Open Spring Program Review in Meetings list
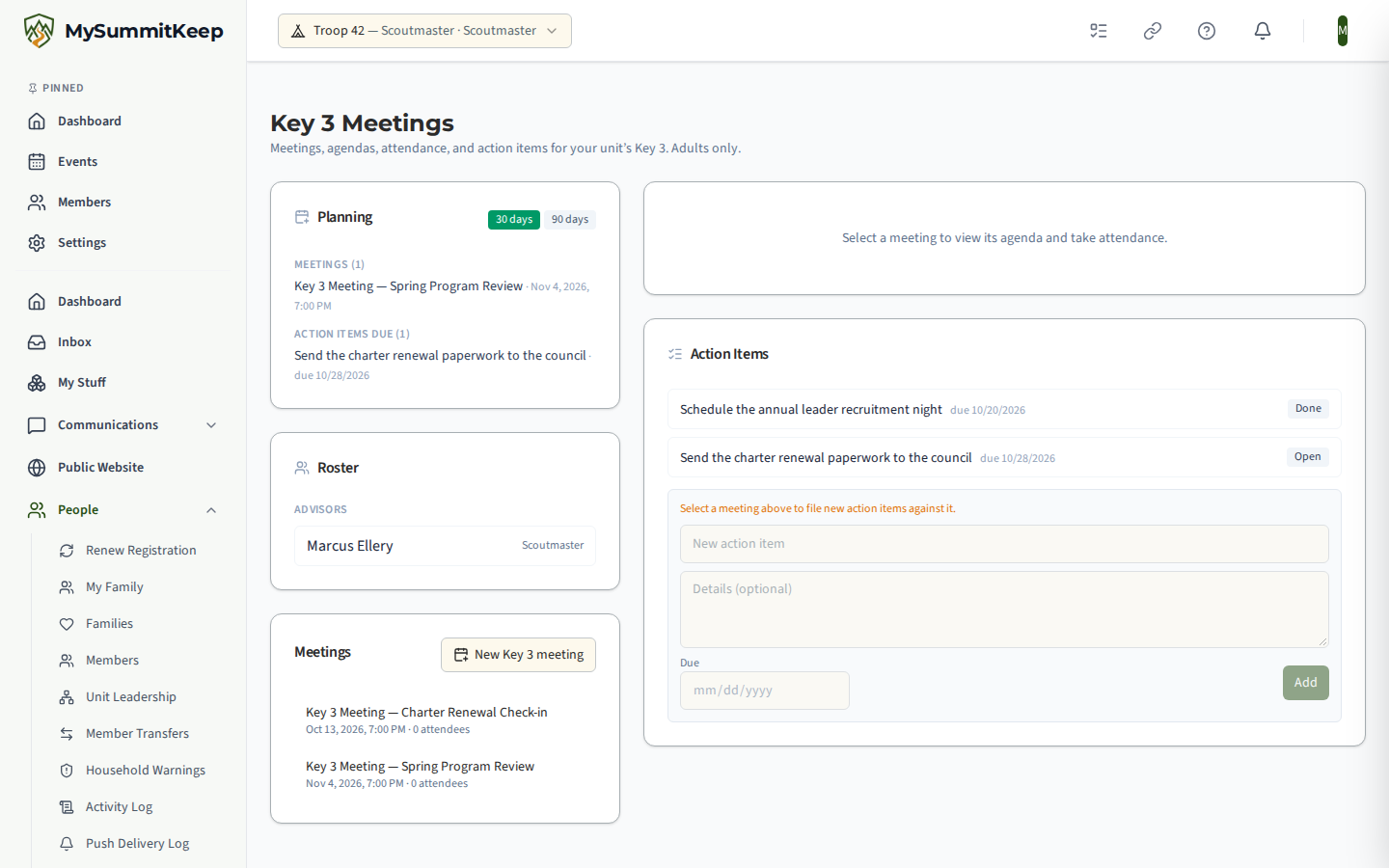Viewport: 1389px width, 868px height. 445,774
